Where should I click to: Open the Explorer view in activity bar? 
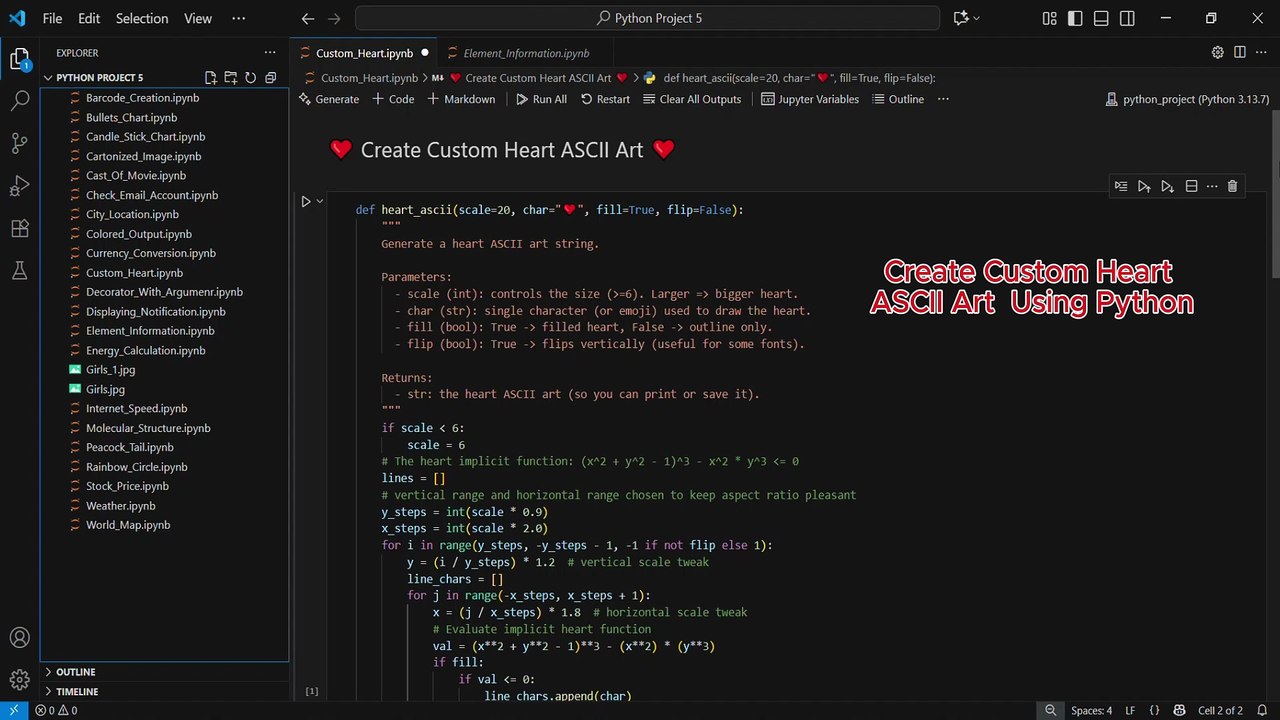(19, 60)
